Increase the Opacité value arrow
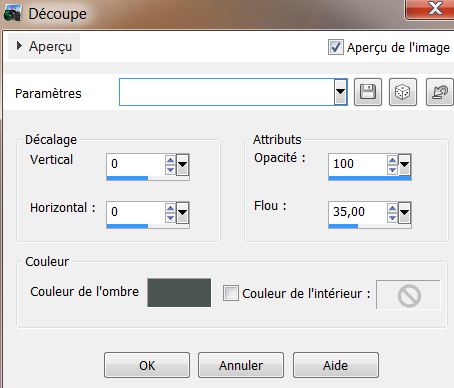The image size is (454, 388). point(392,161)
